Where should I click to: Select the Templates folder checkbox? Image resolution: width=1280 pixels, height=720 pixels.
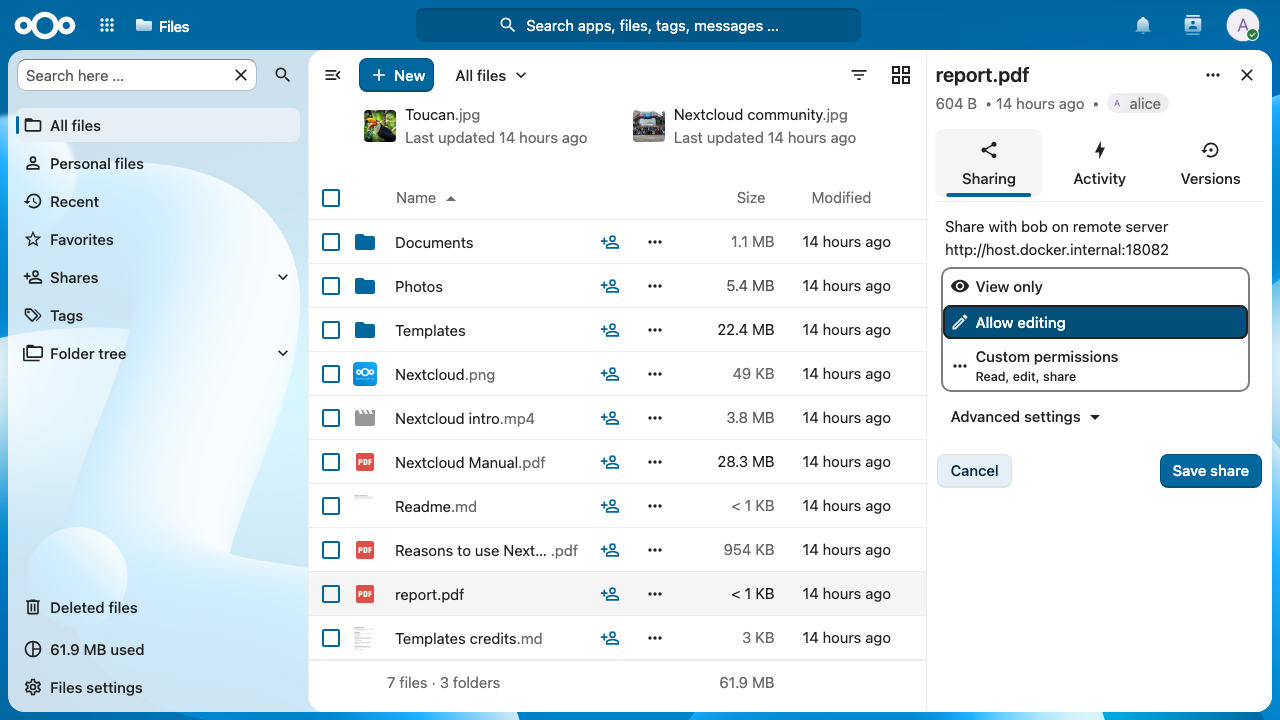coord(331,330)
